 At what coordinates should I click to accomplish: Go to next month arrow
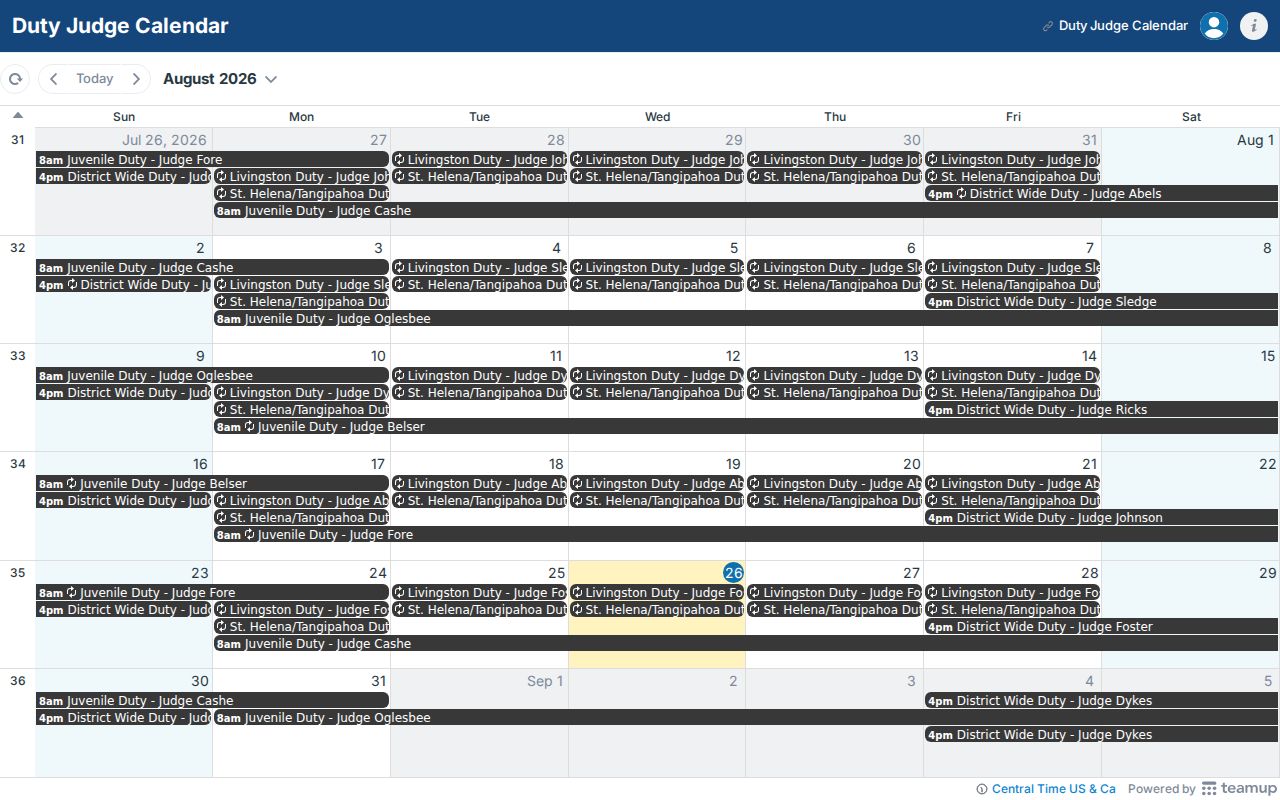(136, 79)
